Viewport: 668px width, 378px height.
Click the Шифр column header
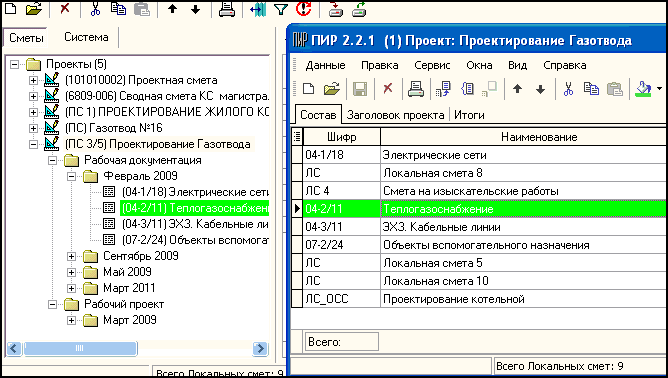pos(342,137)
